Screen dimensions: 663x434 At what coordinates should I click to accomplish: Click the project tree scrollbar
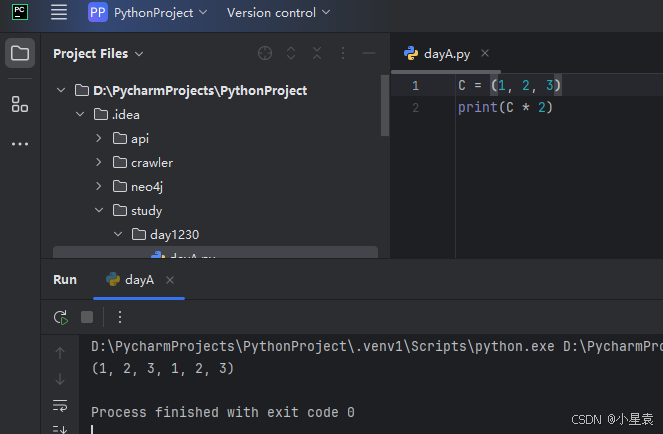(384, 106)
